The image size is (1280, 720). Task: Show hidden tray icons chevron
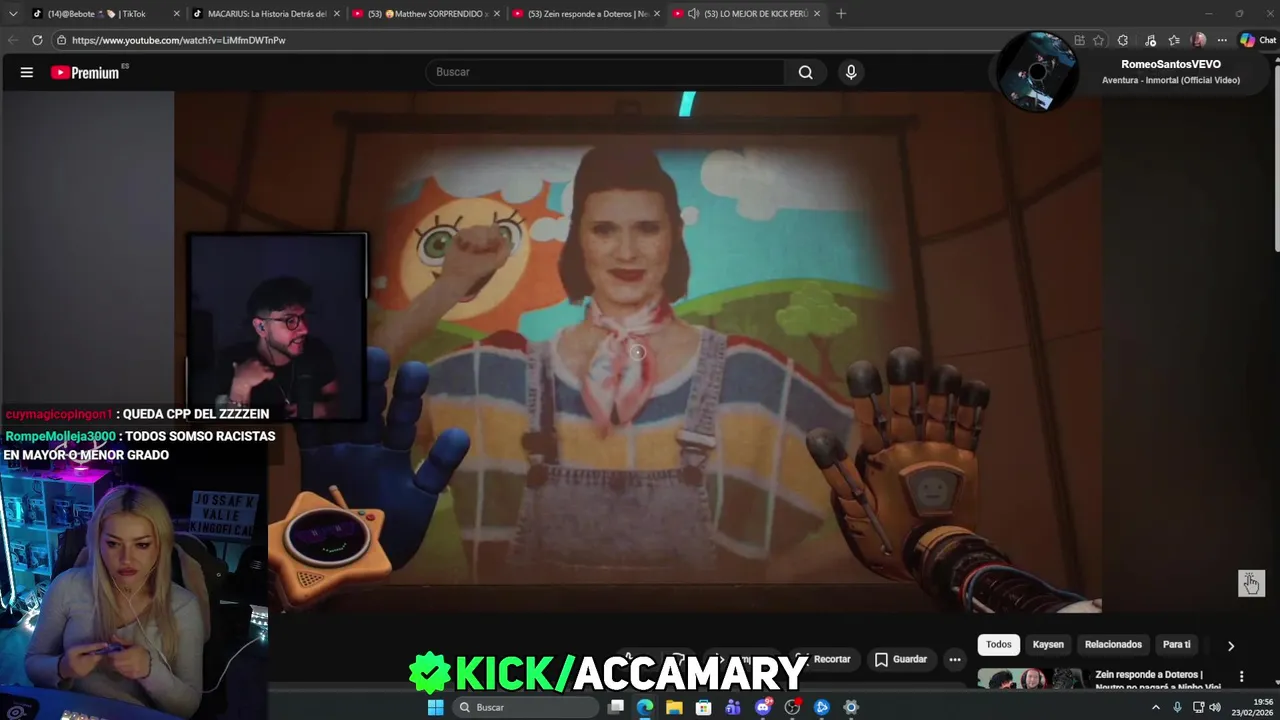tap(1156, 707)
